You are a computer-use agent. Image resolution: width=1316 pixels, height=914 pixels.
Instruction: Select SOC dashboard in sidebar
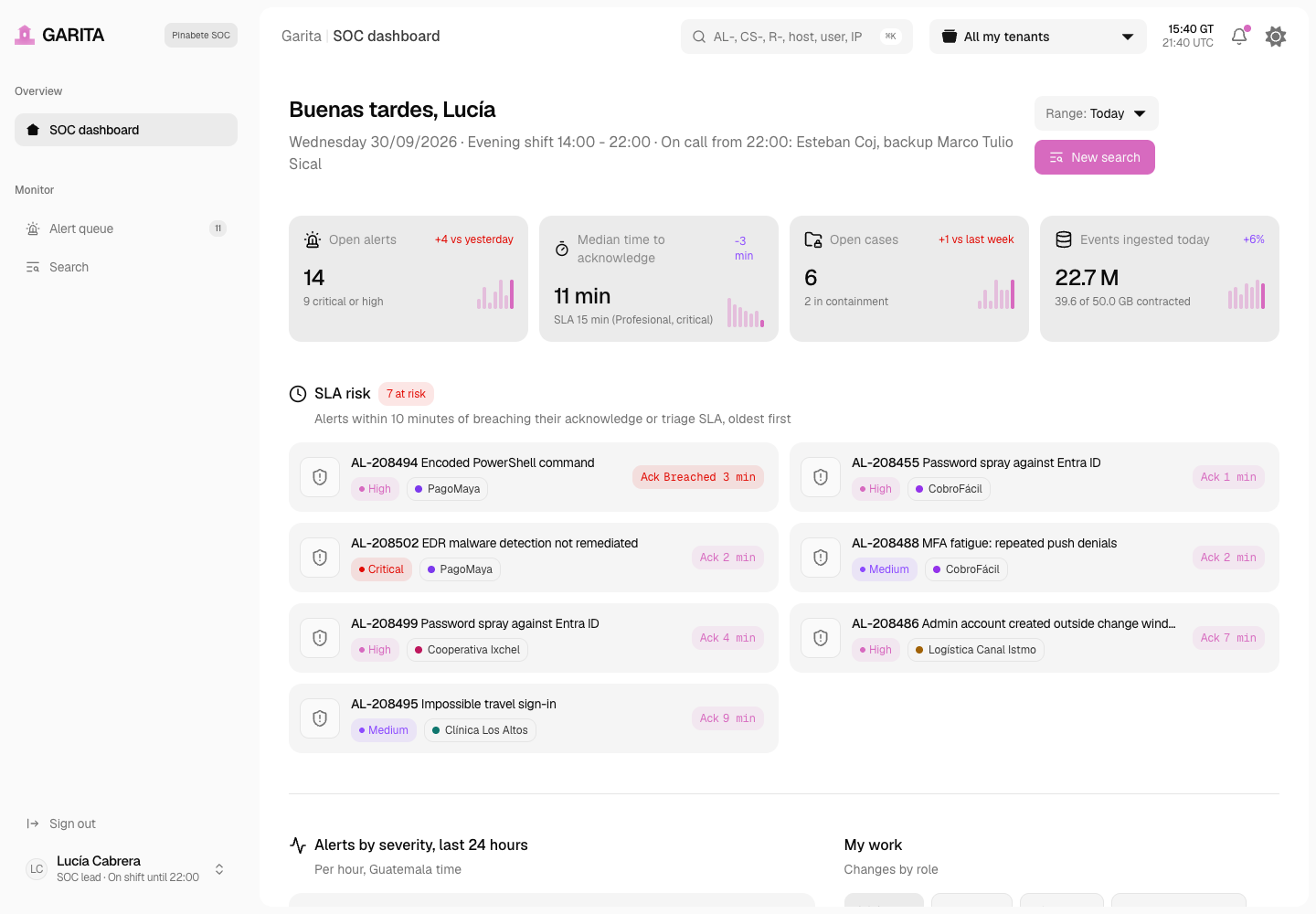click(x=126, y=130)
